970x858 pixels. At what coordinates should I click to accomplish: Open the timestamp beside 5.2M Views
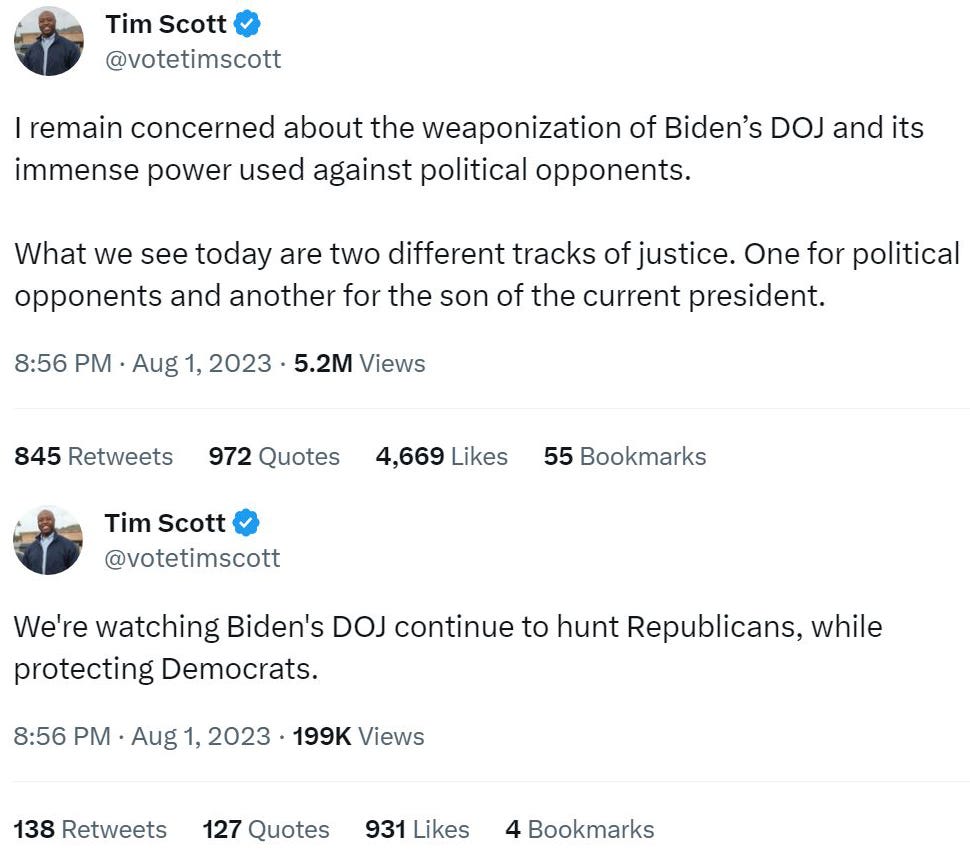coord(142,363)
